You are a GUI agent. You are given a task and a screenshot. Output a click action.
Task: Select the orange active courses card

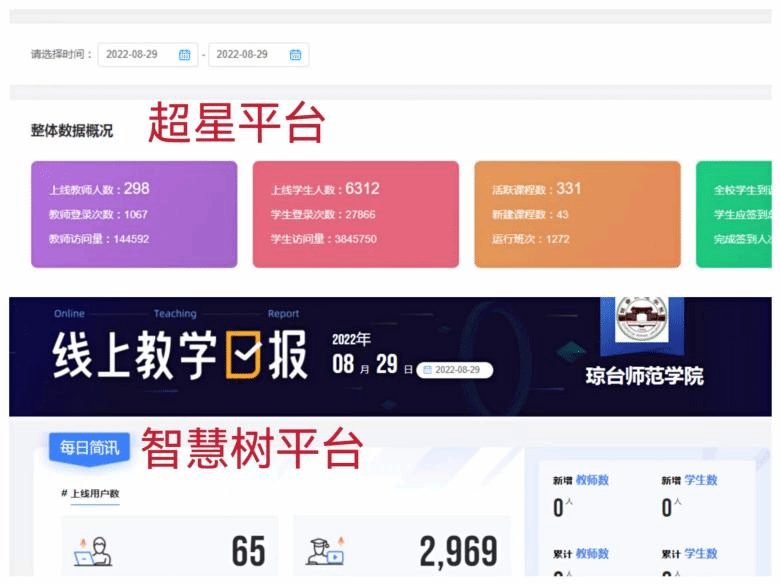pos(577,214)
